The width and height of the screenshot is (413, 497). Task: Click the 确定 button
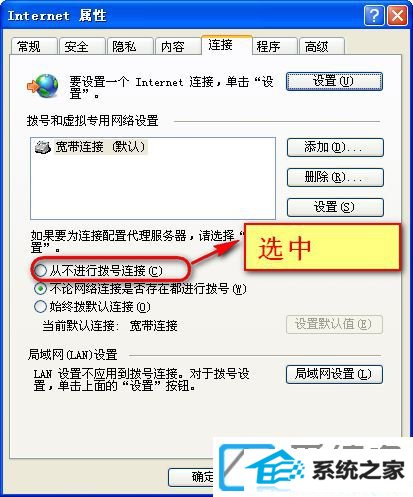(x=191, y=477)
